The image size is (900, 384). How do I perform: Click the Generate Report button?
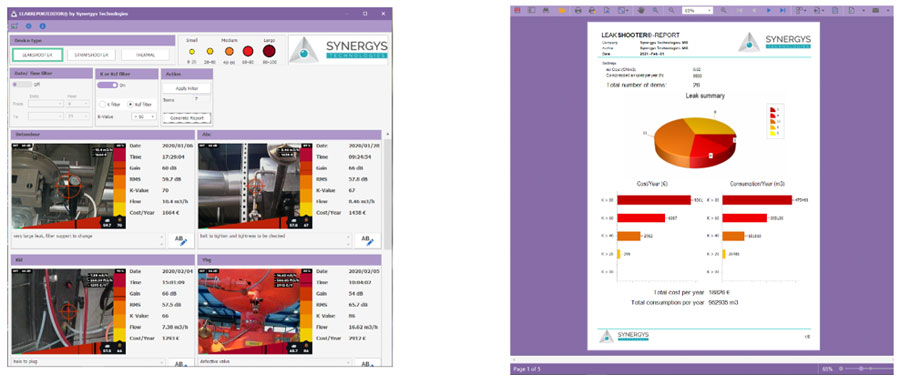tap(186, 118)
